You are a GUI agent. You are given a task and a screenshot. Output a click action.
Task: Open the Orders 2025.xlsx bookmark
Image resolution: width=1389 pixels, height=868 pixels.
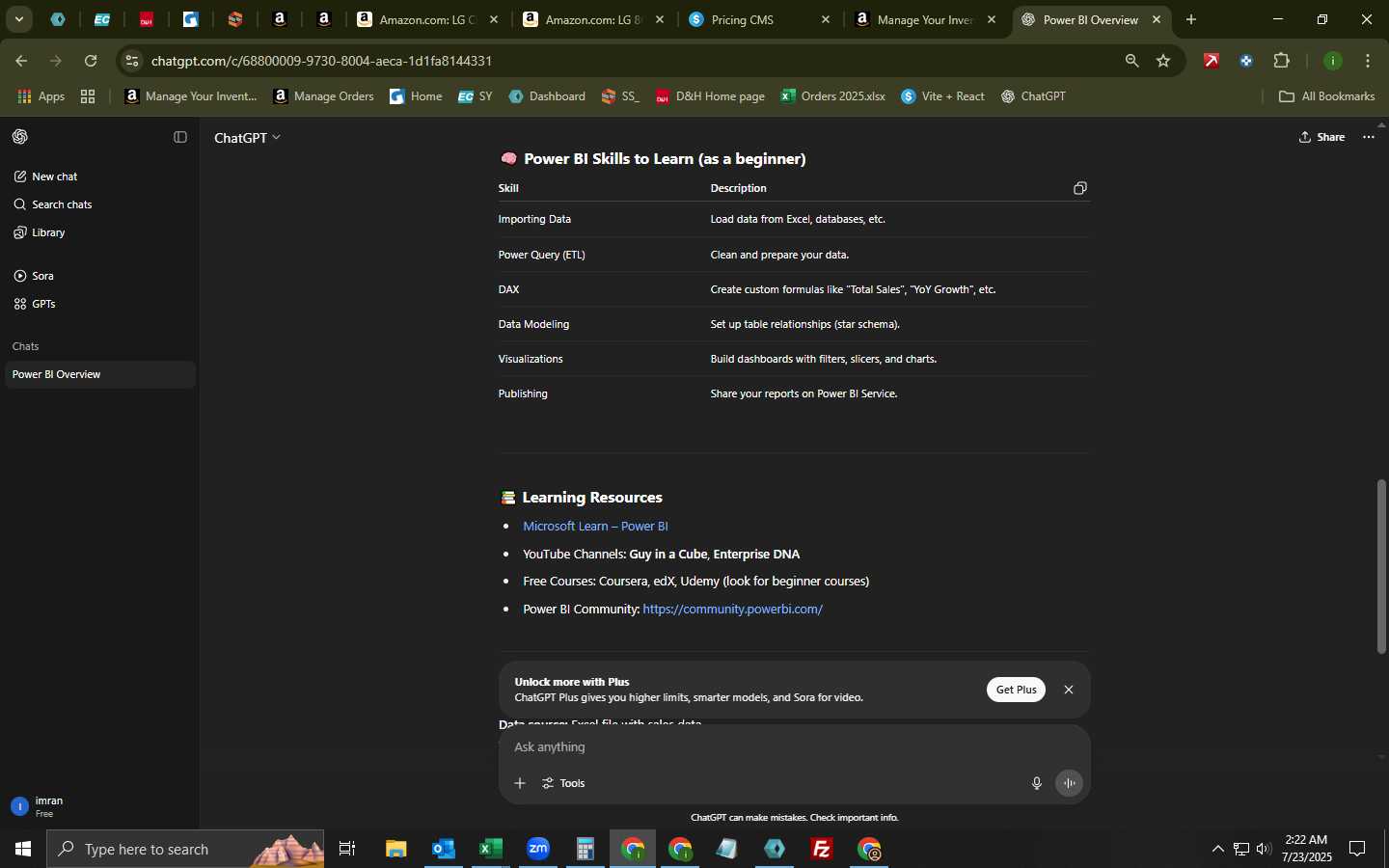click(x=832, y=96)
